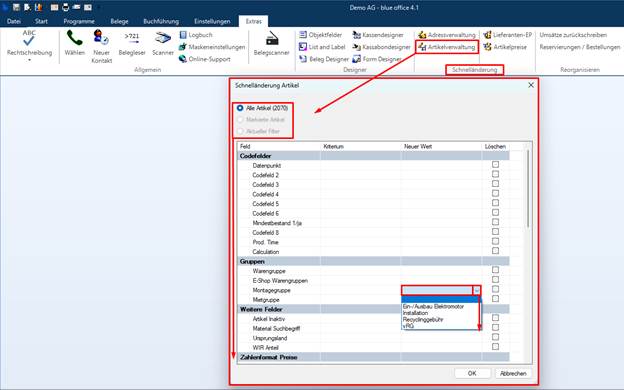Viewport: 624px width, 390px height.
Task: Switch to the Buchführung tab
Action: coord(161,21)
